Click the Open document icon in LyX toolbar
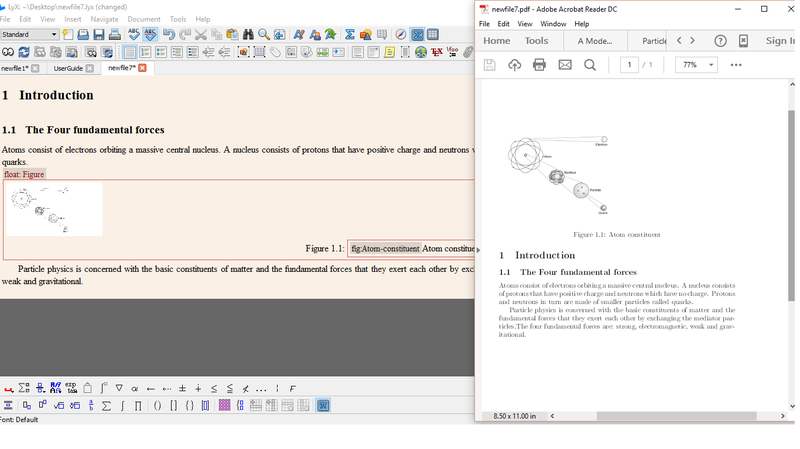 (83, 34)
